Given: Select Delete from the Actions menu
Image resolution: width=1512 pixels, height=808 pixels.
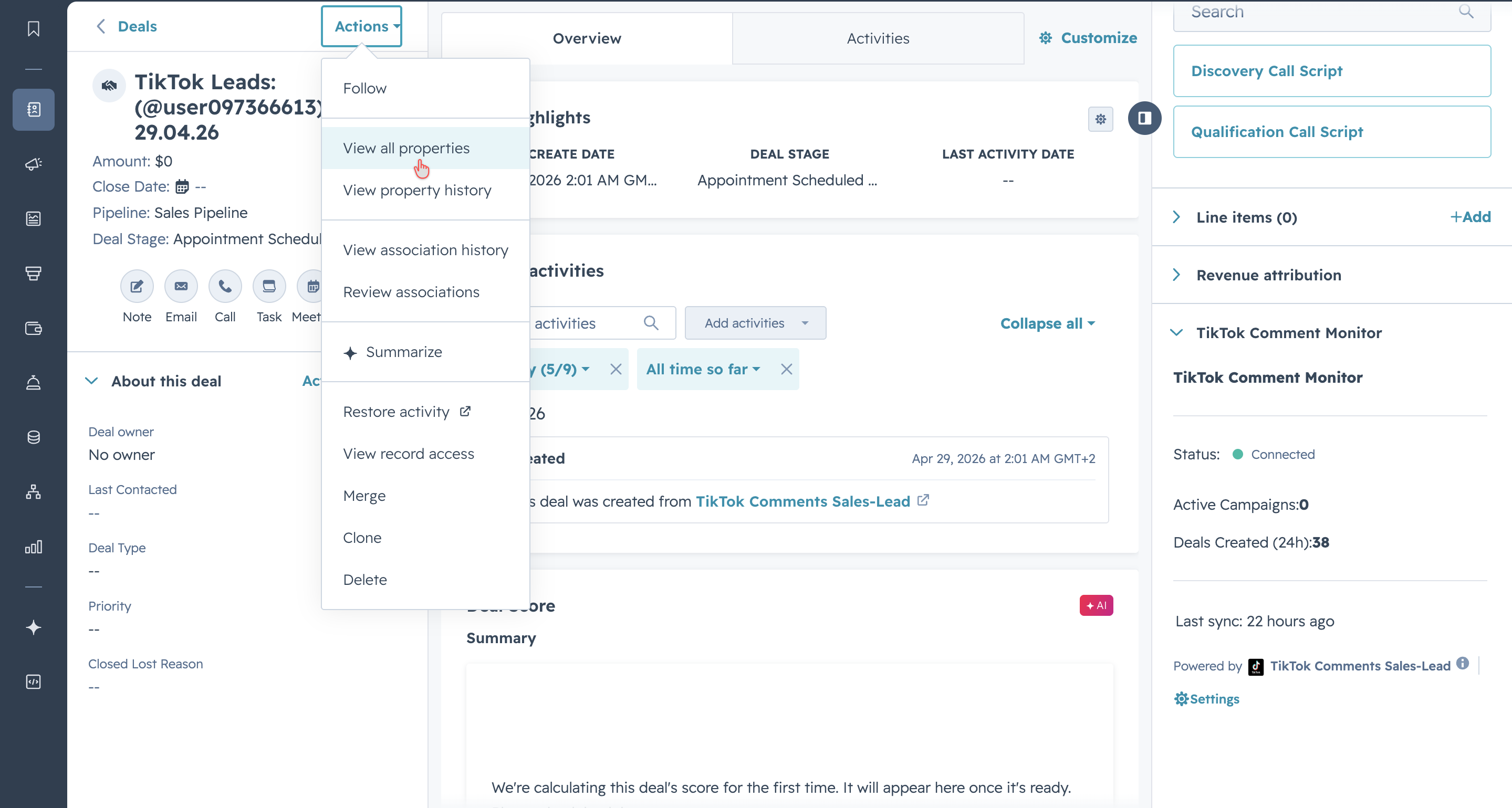Looking at the screenshot, I should click(x=425, y=580).
